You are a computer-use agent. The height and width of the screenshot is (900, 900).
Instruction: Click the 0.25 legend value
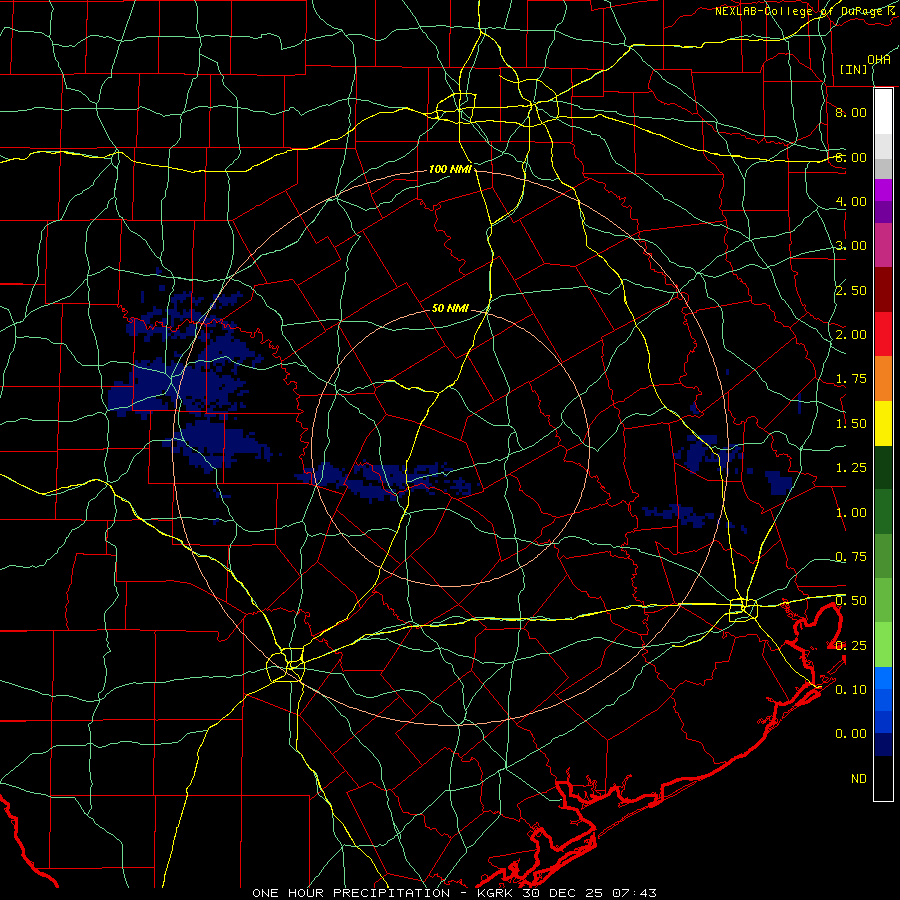click(x=851, y=646)
